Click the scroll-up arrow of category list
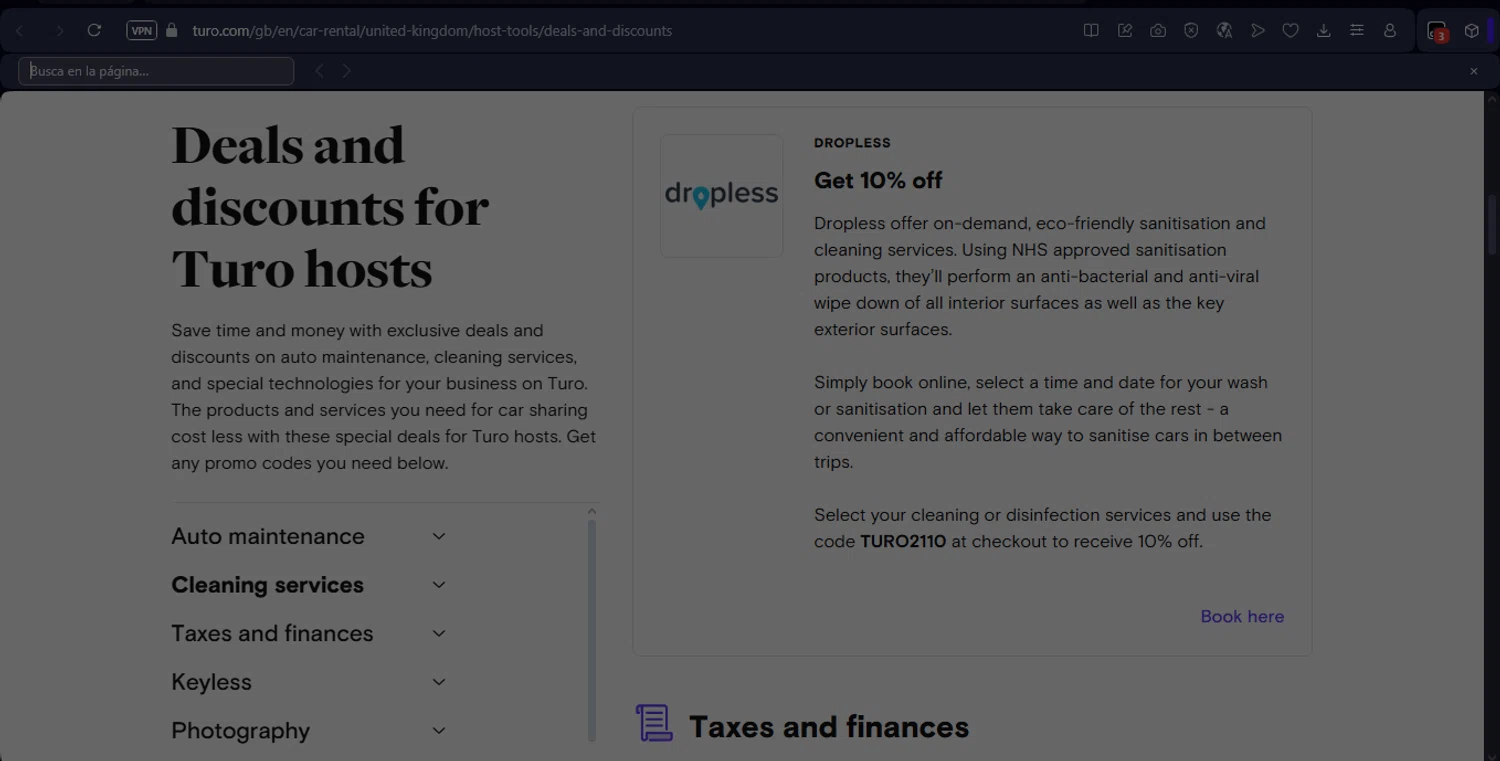 pos(592,511)
